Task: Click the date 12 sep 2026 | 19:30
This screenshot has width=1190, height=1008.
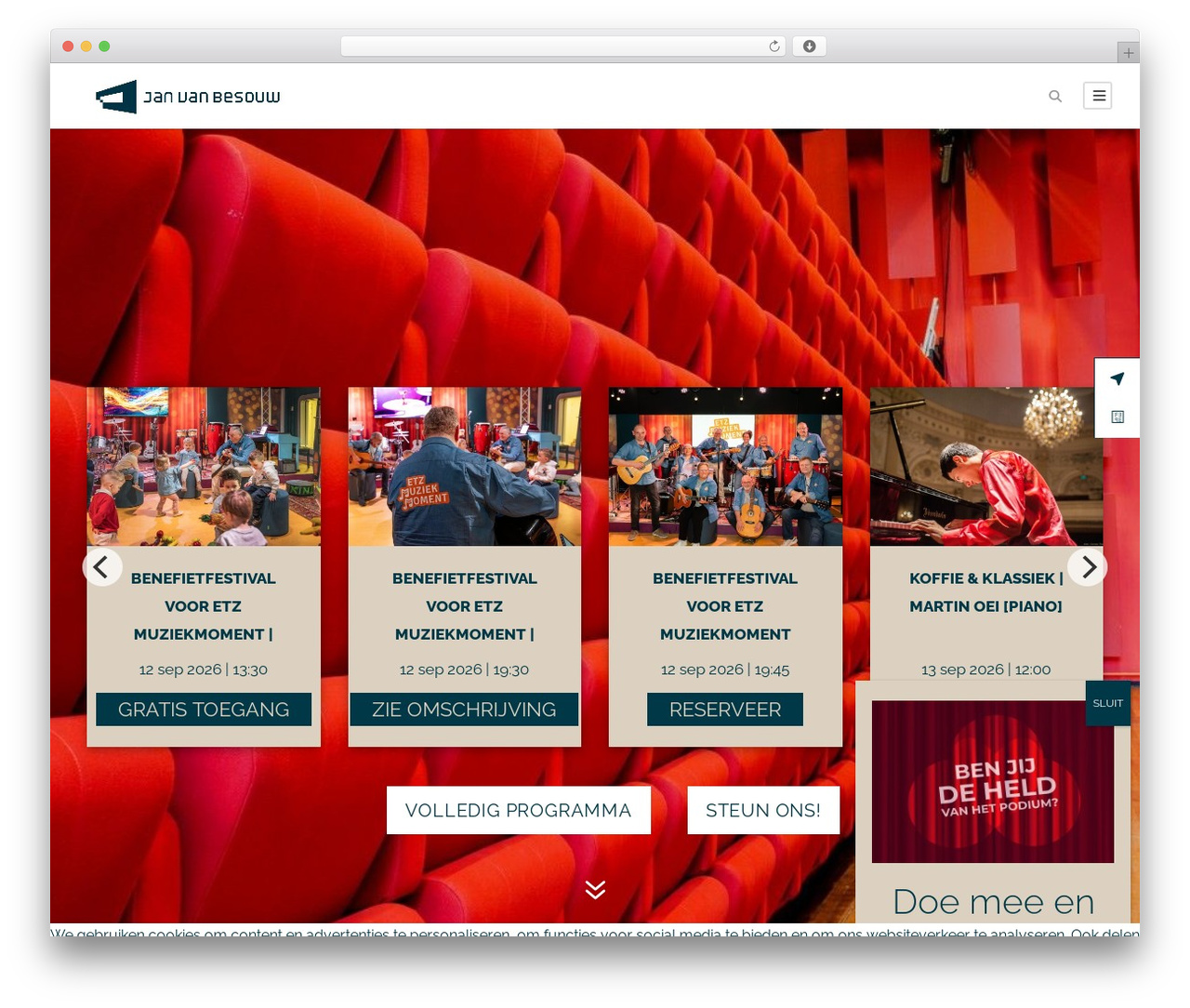Action: coord(464,670)
